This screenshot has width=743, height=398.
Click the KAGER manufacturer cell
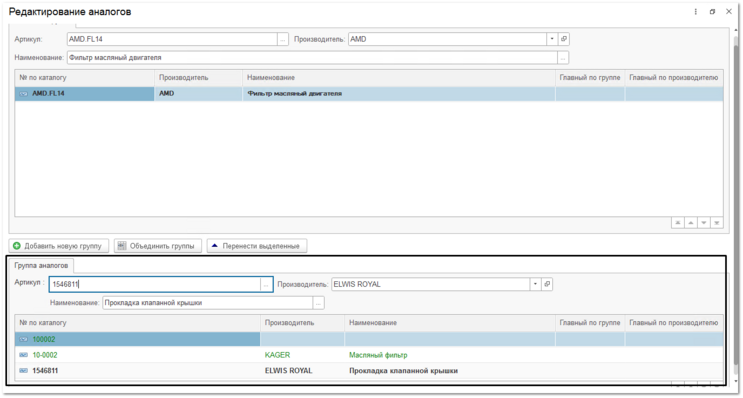coord(302,355)
